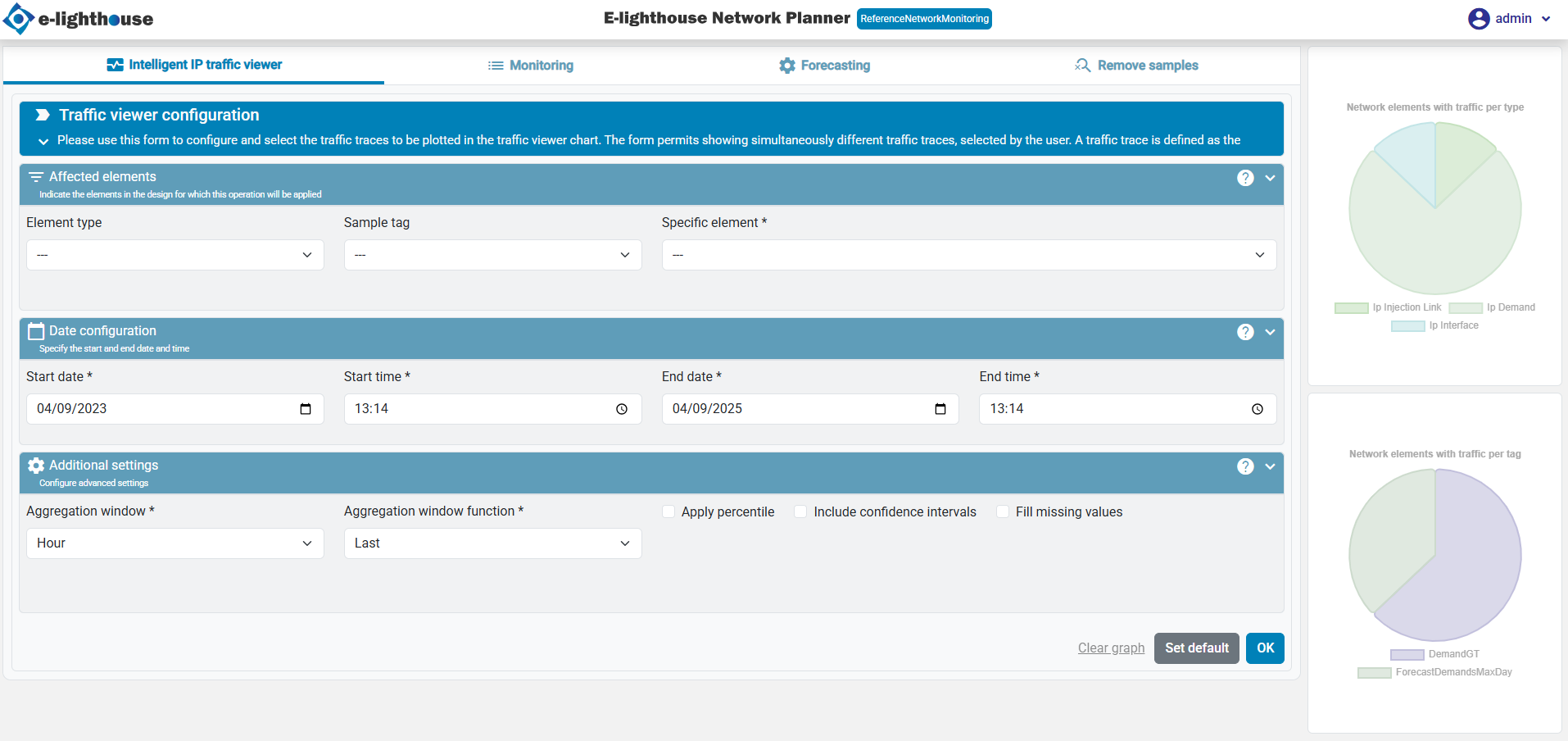Click the gear icon on Additional settings header
Screen dimensions: 1568x741
tap(35, 465)
